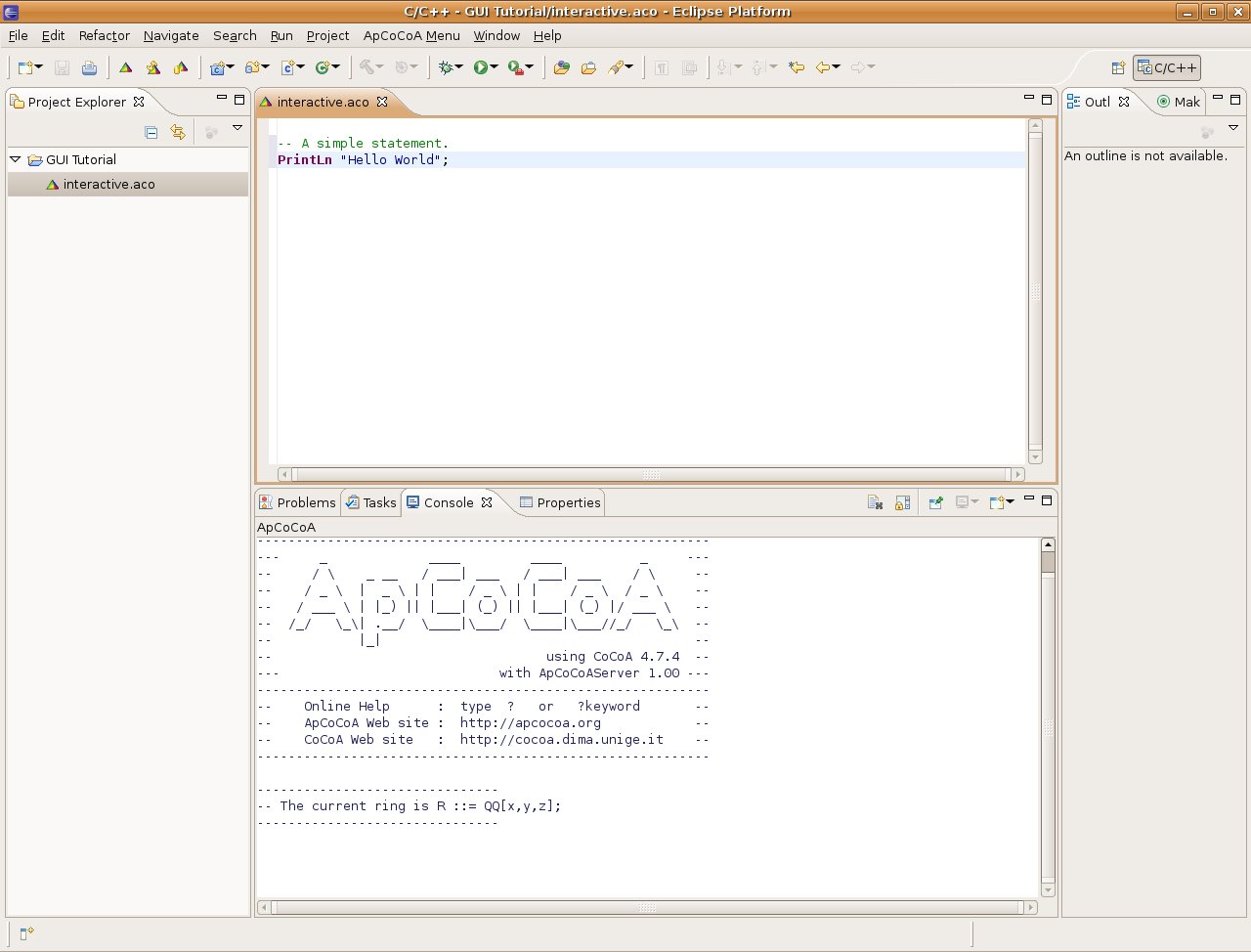
Task: Open the File menu
Action: [18, 35]
